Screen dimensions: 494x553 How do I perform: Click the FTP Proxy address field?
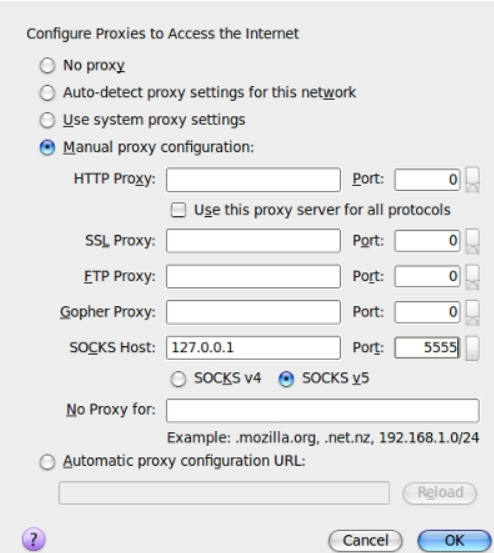pyautogui.click(x=253, y=276)
